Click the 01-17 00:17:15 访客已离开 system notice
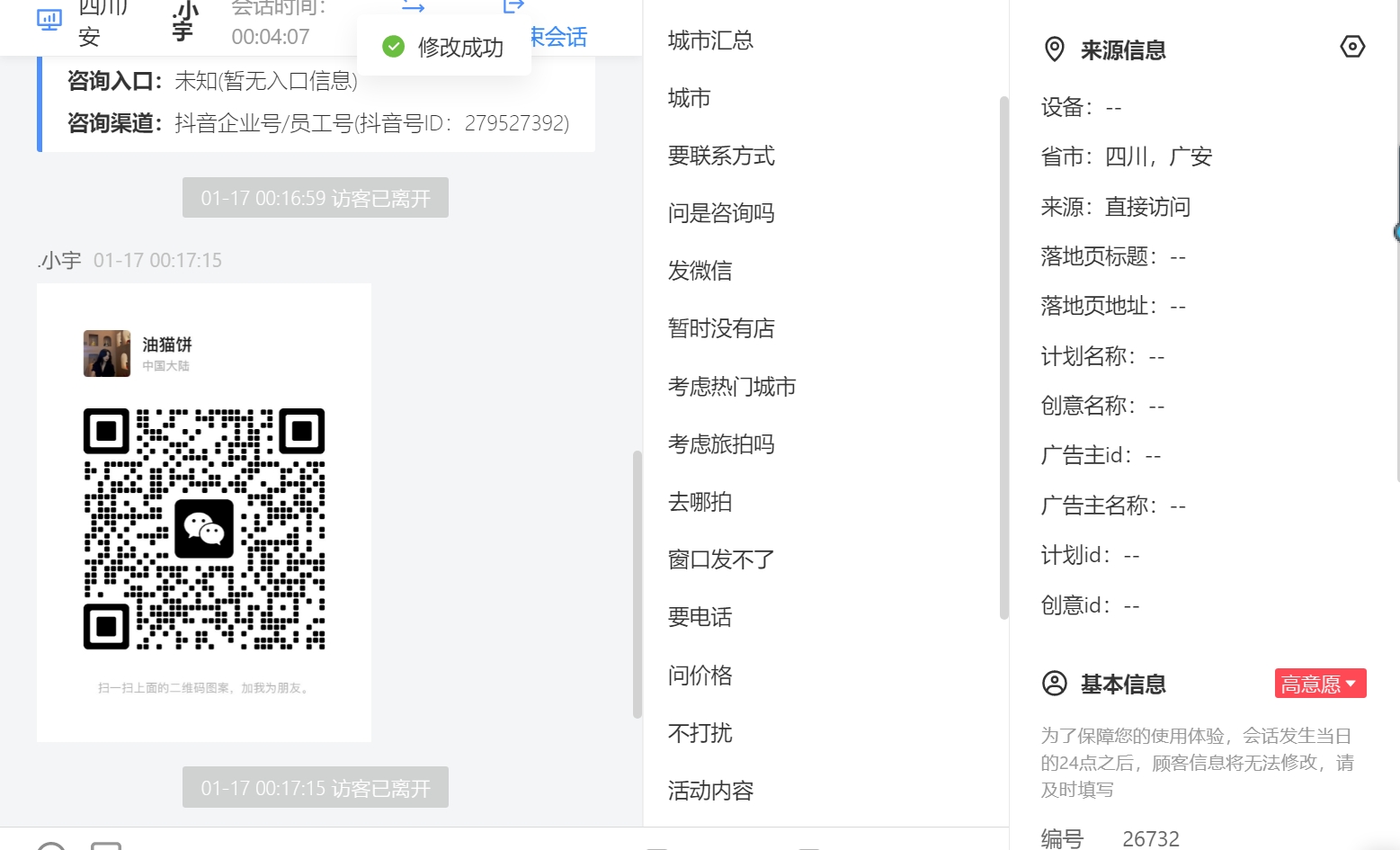Screen dimensions: 1400x850 pyautogui.click(x=316, y=788)
